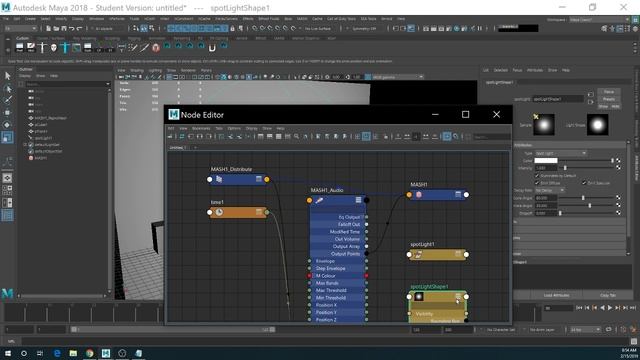Open the Outliner Display menu
This screenshot has height=360, width=640.
25,76
